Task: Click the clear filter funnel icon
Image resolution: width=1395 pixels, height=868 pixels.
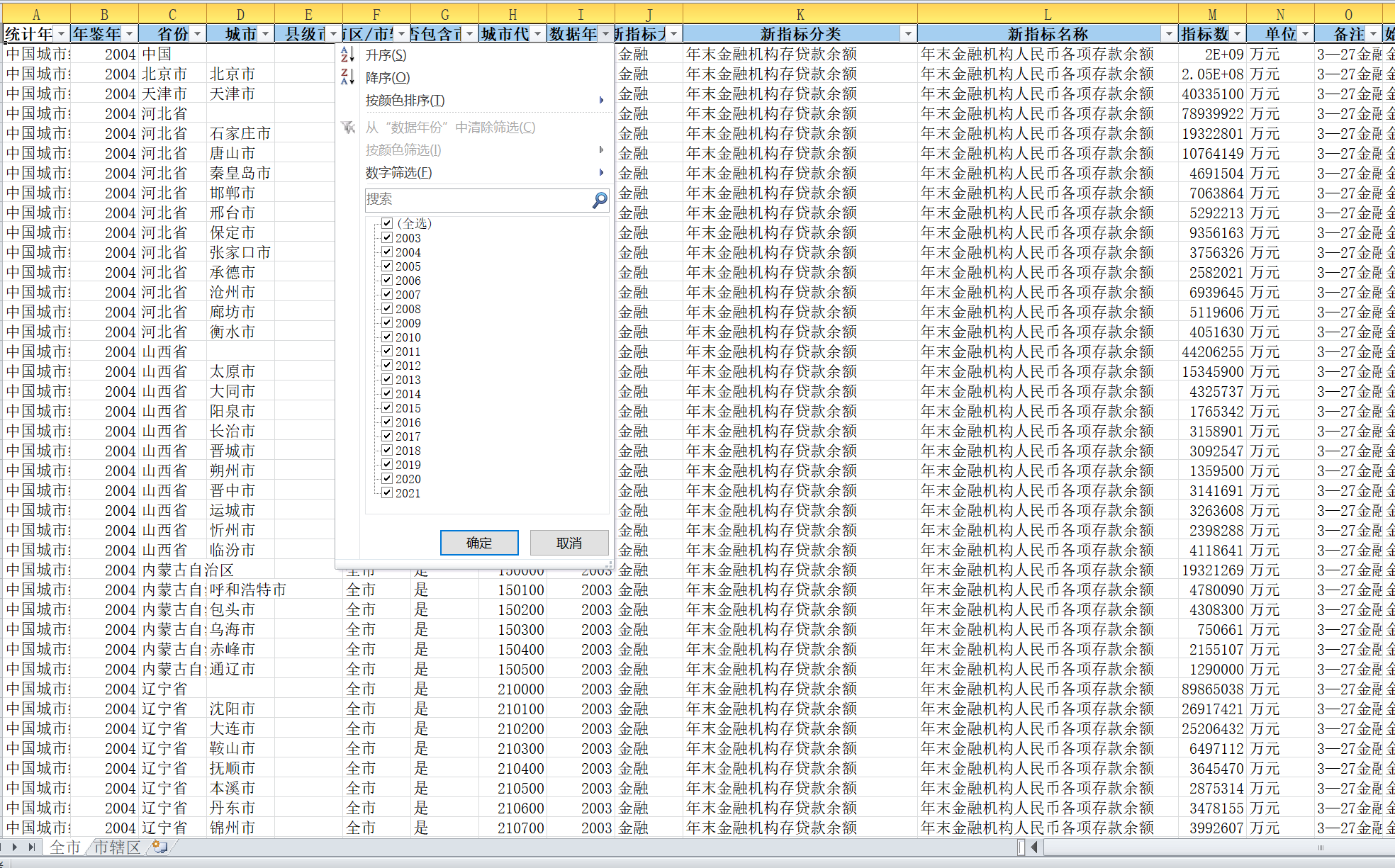Action: (x=347, y=128)
